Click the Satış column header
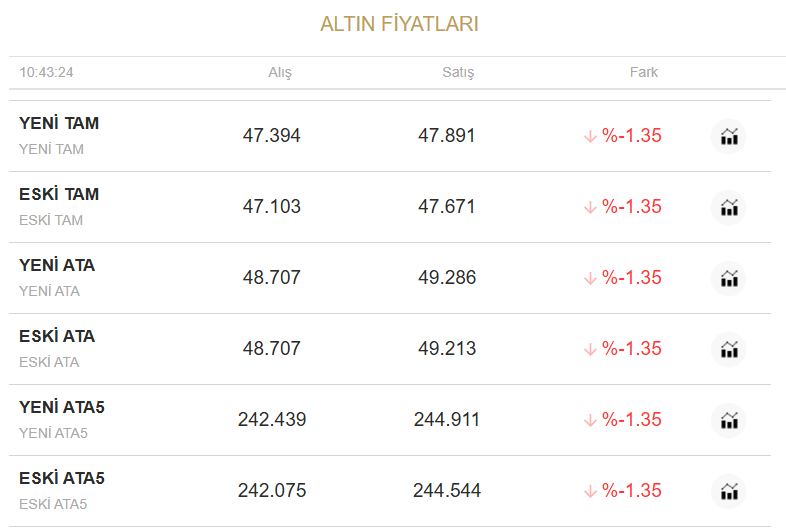 click(x=458, y=73)
